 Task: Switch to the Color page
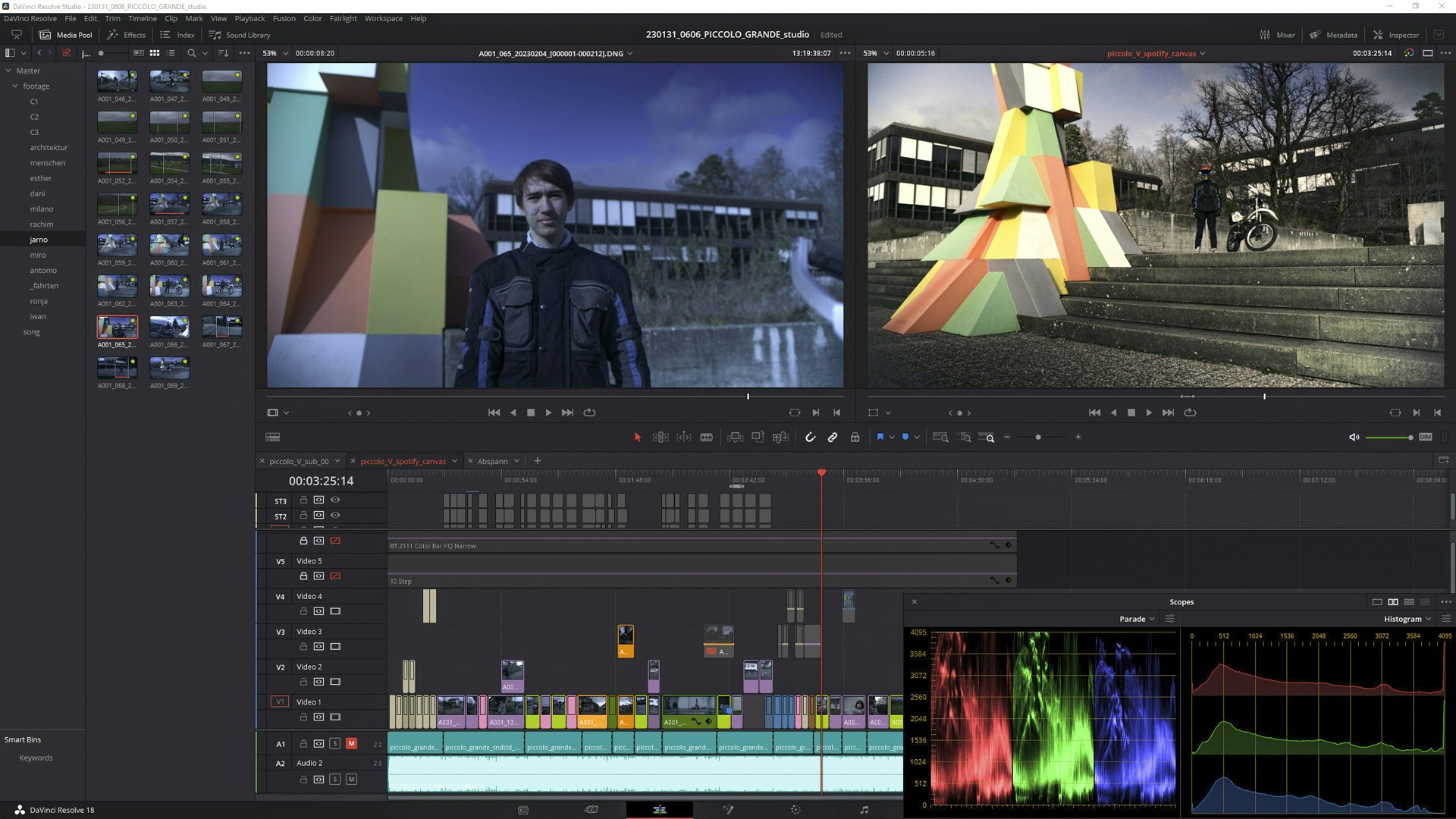click(795, 809)
